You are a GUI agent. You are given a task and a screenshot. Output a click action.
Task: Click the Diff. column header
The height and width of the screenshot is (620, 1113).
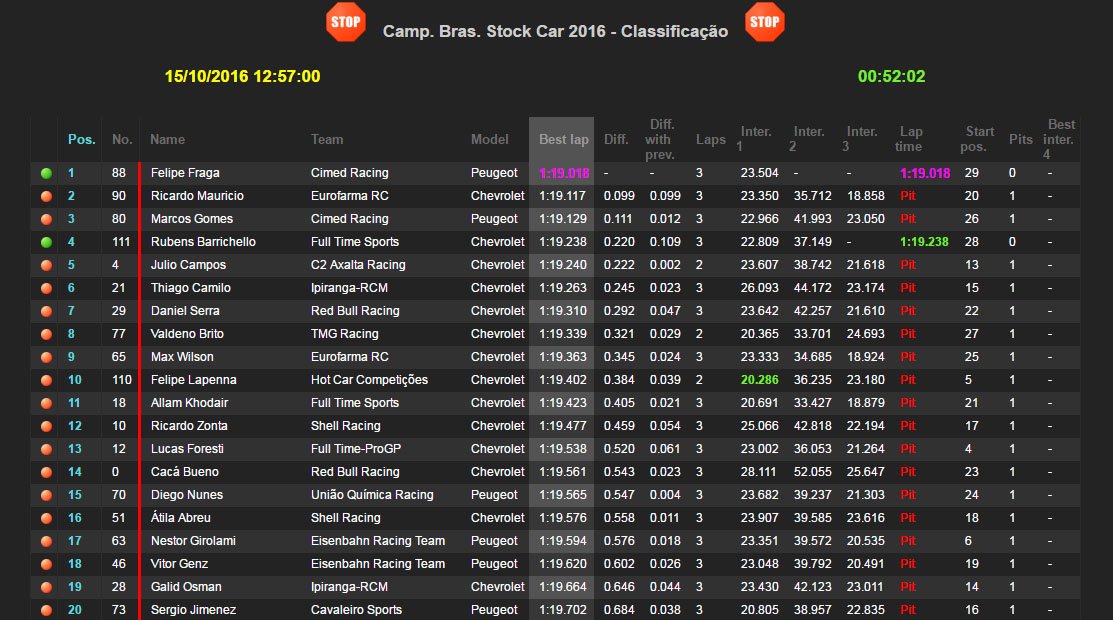pyautogui.click(x=616, y=139)
